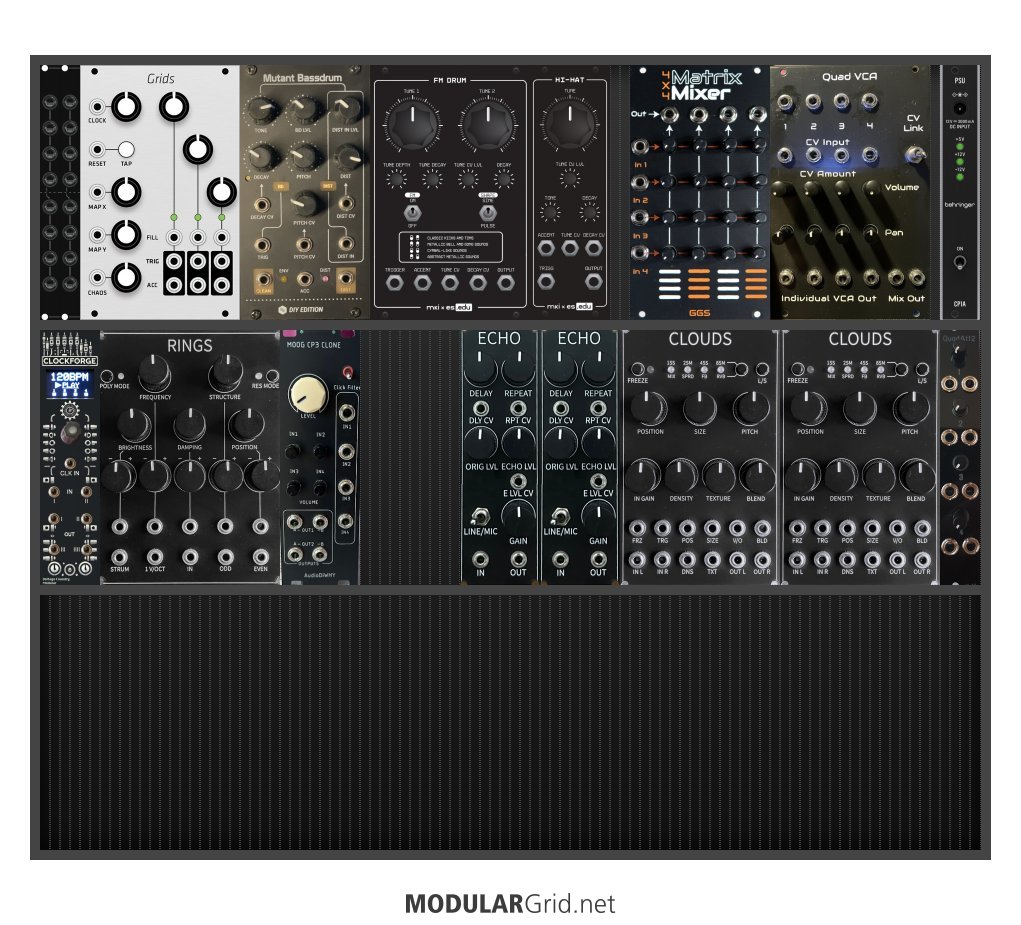Click the TUNE 1 knob on FM Drum
The height and width of the screenshot is (925, 1021).
coord(412,122)
